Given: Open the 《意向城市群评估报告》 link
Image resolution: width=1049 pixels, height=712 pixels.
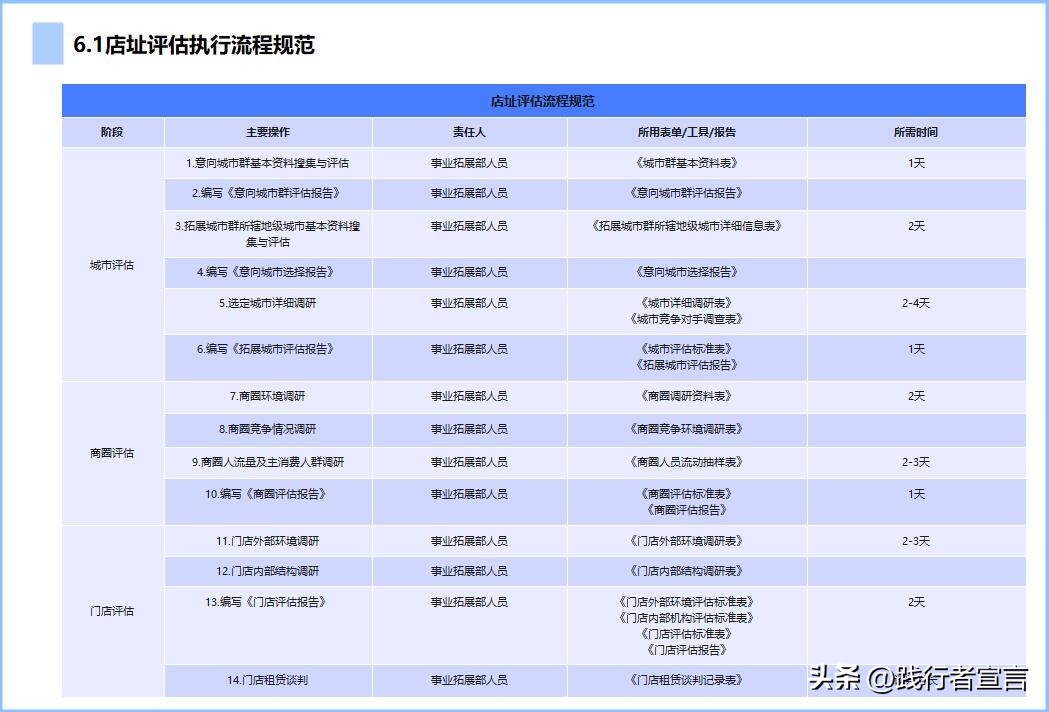Looking at the screenshot, I should point(686,194).
